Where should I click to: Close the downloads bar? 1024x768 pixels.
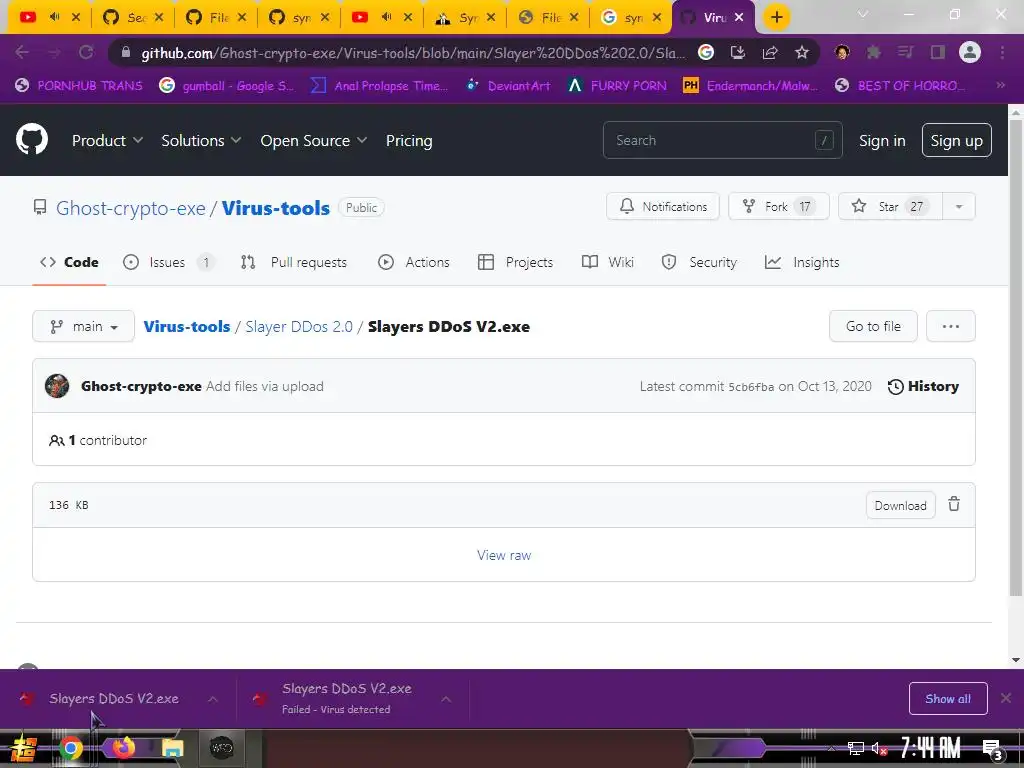coord(1006,698)
